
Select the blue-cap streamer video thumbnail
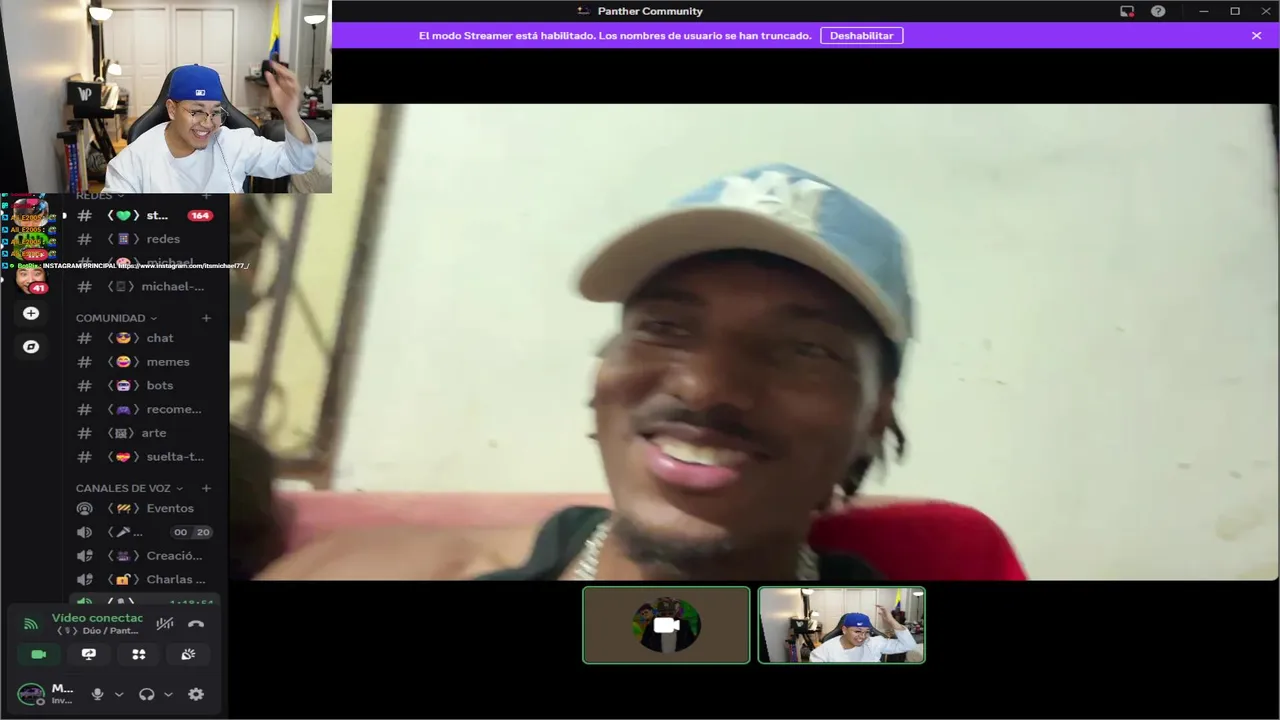(842, 625)
